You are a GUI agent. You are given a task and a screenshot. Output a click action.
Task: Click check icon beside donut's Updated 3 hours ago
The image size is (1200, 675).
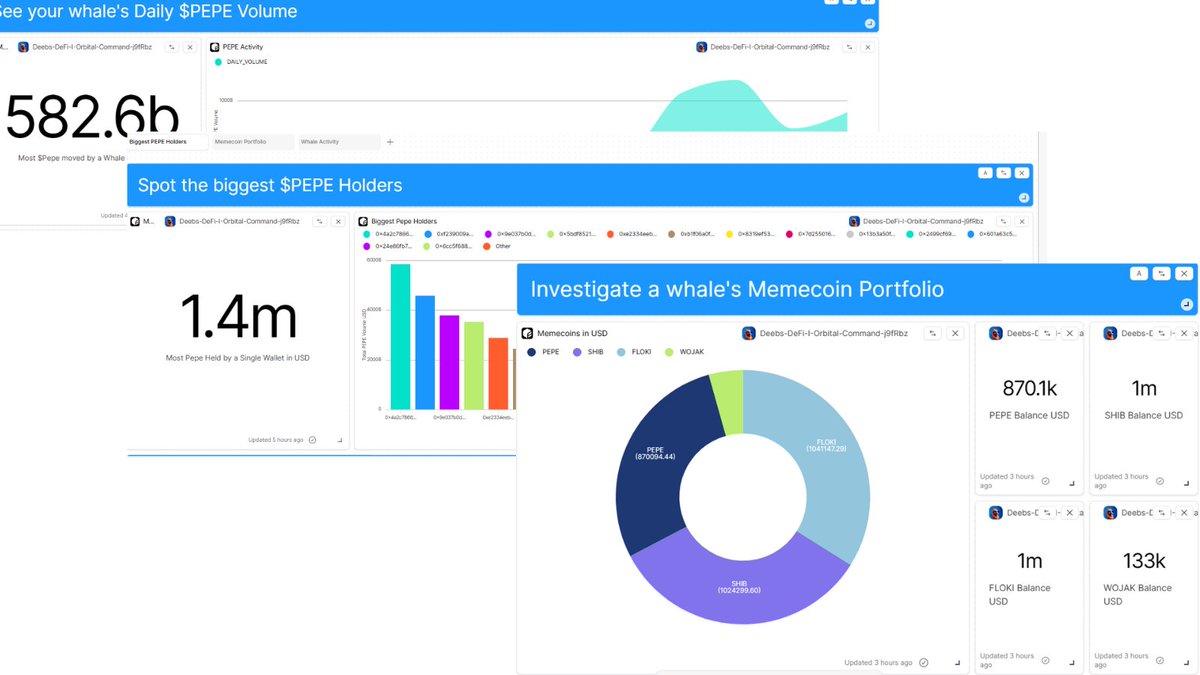[923, 662]
